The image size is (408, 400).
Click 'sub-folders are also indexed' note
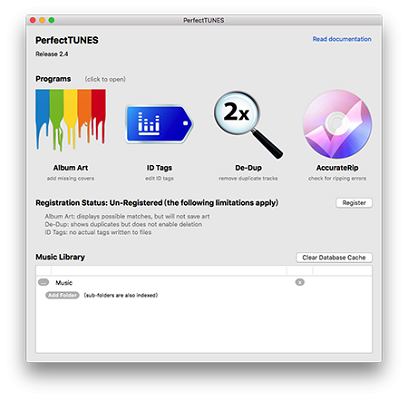121,295
